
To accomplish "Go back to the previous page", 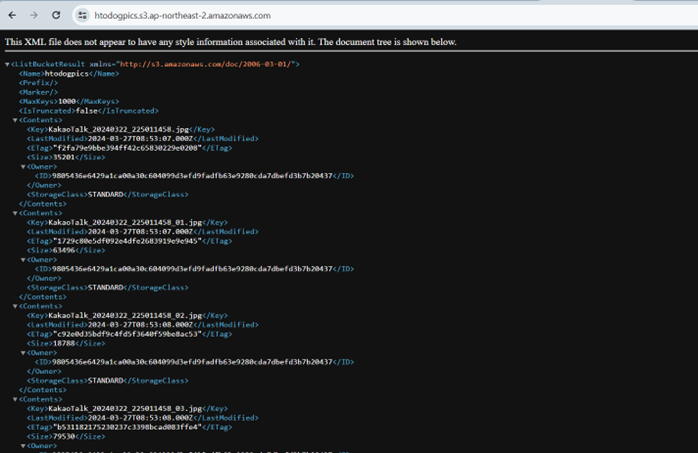I will point(12,16).
